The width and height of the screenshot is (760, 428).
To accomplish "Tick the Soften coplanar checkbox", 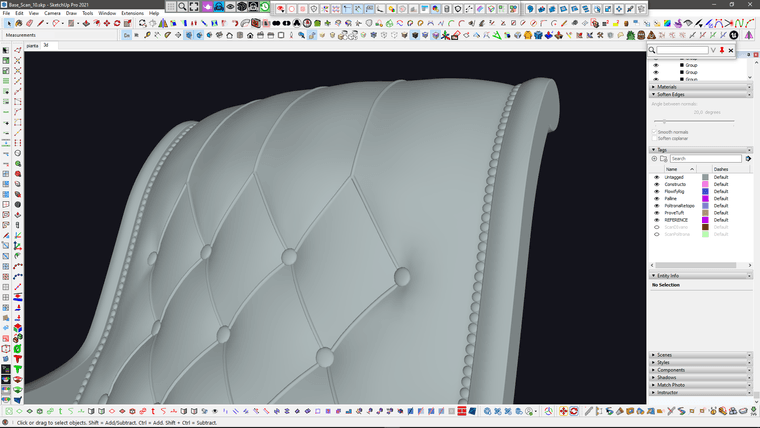I will point(655,138).
